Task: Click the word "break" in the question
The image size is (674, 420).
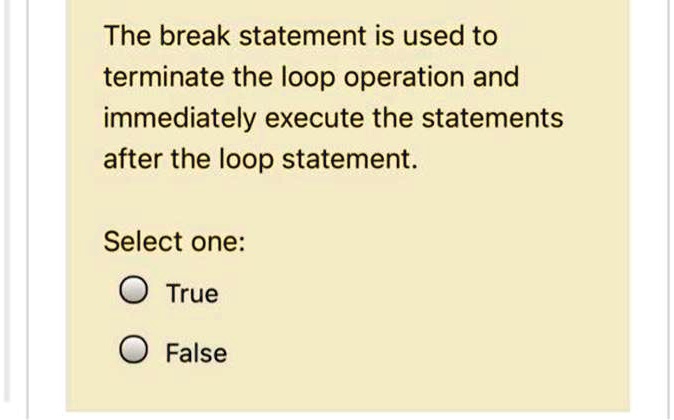Action: [187, 37]
